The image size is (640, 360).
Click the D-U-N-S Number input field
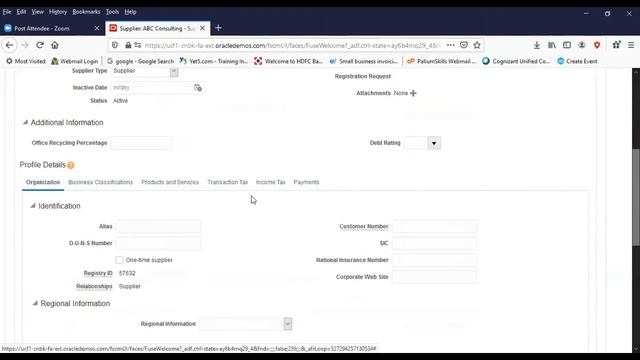click(x=158, y=243)
